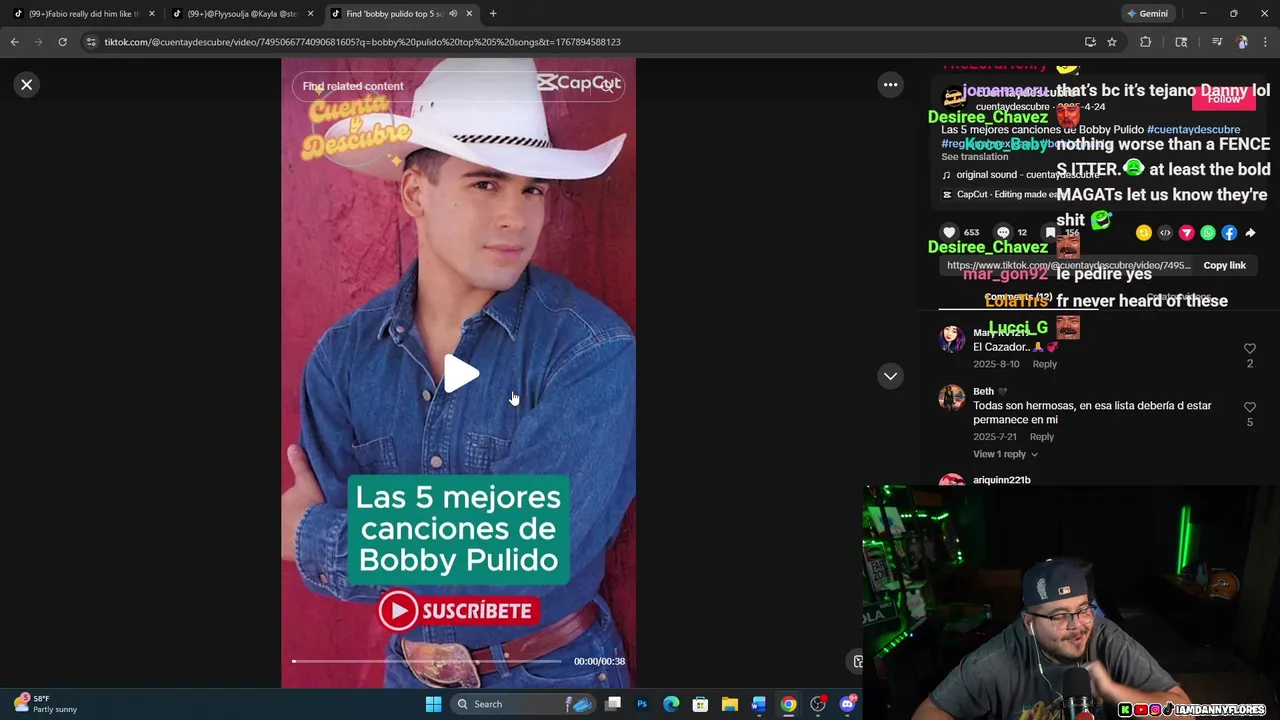The height and width of the screenshot is (720, 1280).
Task: Open the Chrome three-dot menu
Action: click(x=1266, y=42)
